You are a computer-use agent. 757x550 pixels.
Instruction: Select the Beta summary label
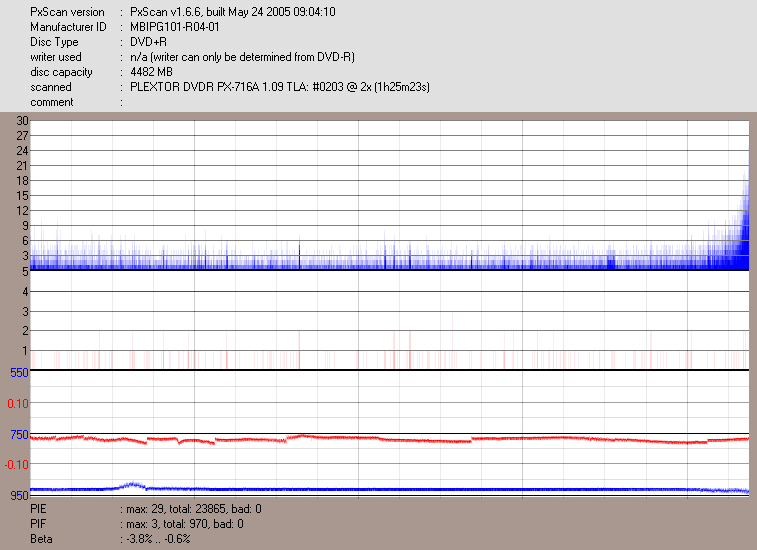[x=41, y=539]
